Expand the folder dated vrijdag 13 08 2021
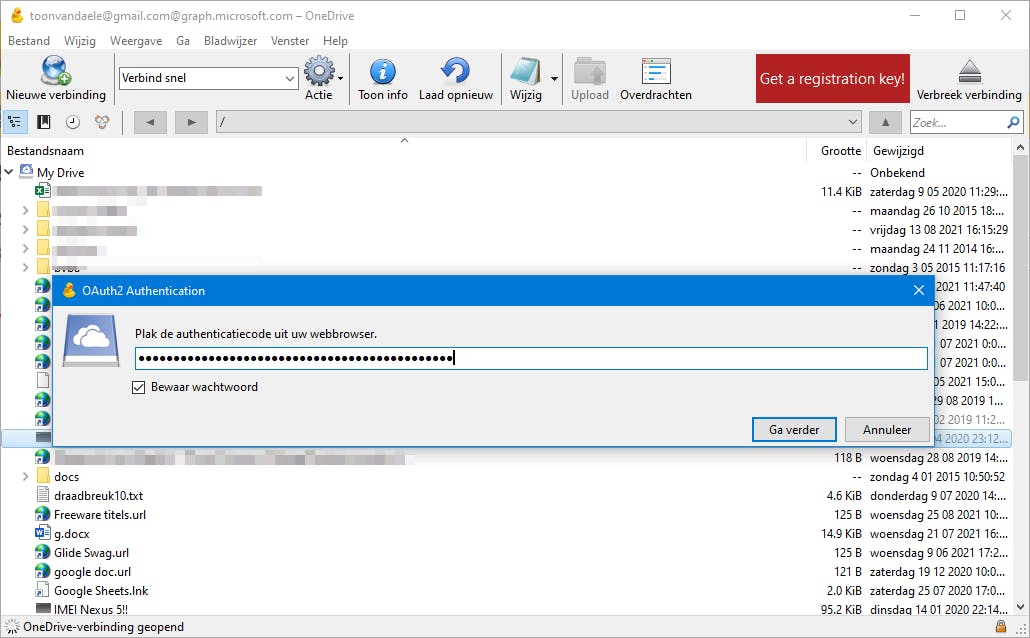The width and height of the screenshot is (1030, 638). point(25,229)
